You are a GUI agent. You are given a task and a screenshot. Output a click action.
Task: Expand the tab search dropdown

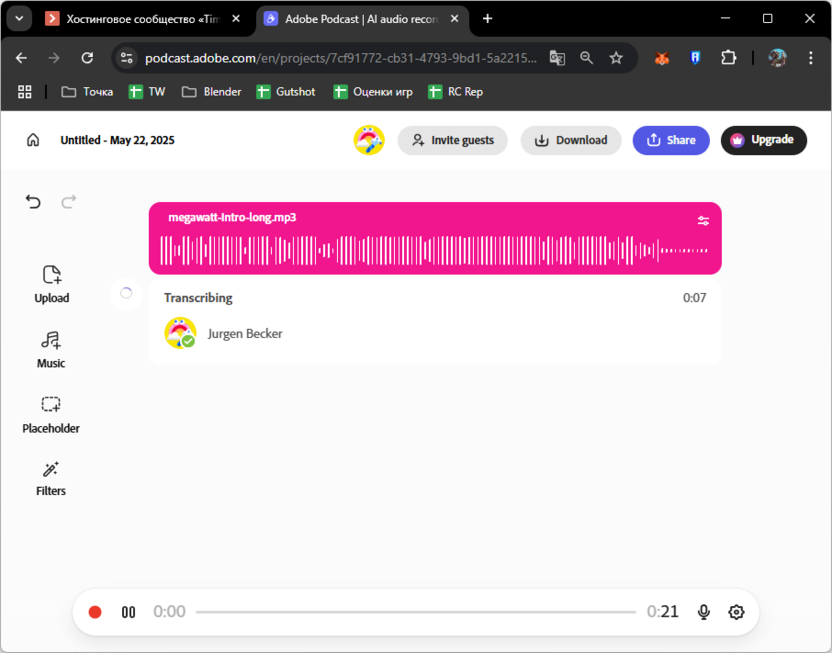tap(20, 19)
